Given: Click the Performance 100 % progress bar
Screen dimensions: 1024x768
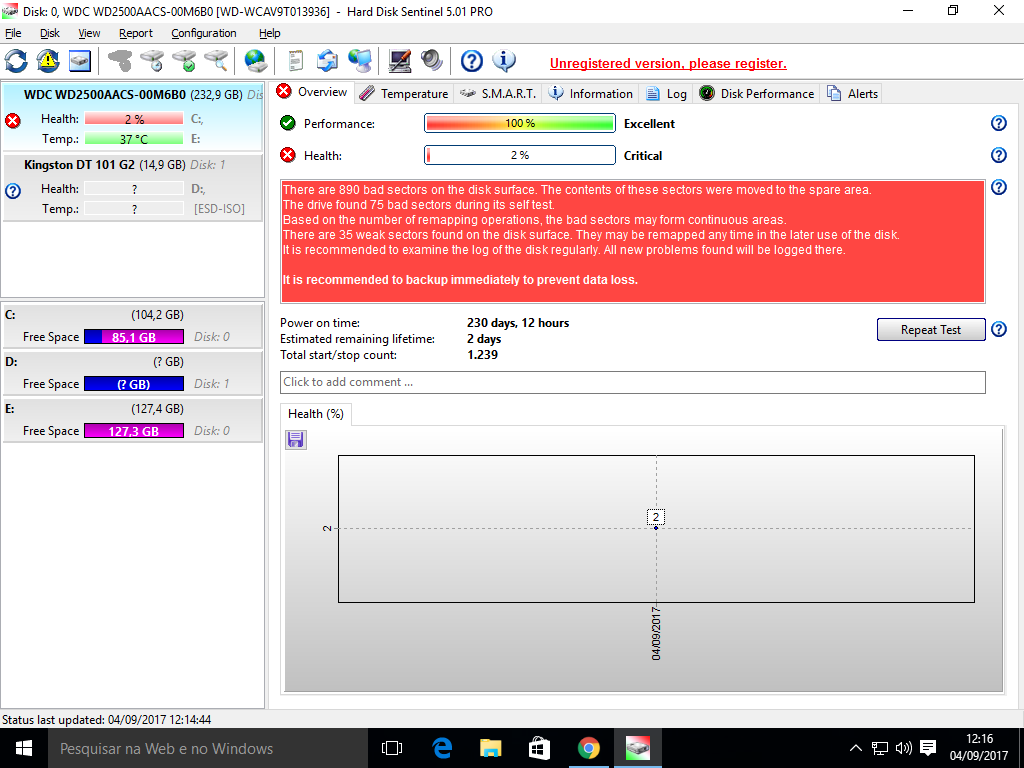Looking at the screenshot, I should [x=520, y=123].
